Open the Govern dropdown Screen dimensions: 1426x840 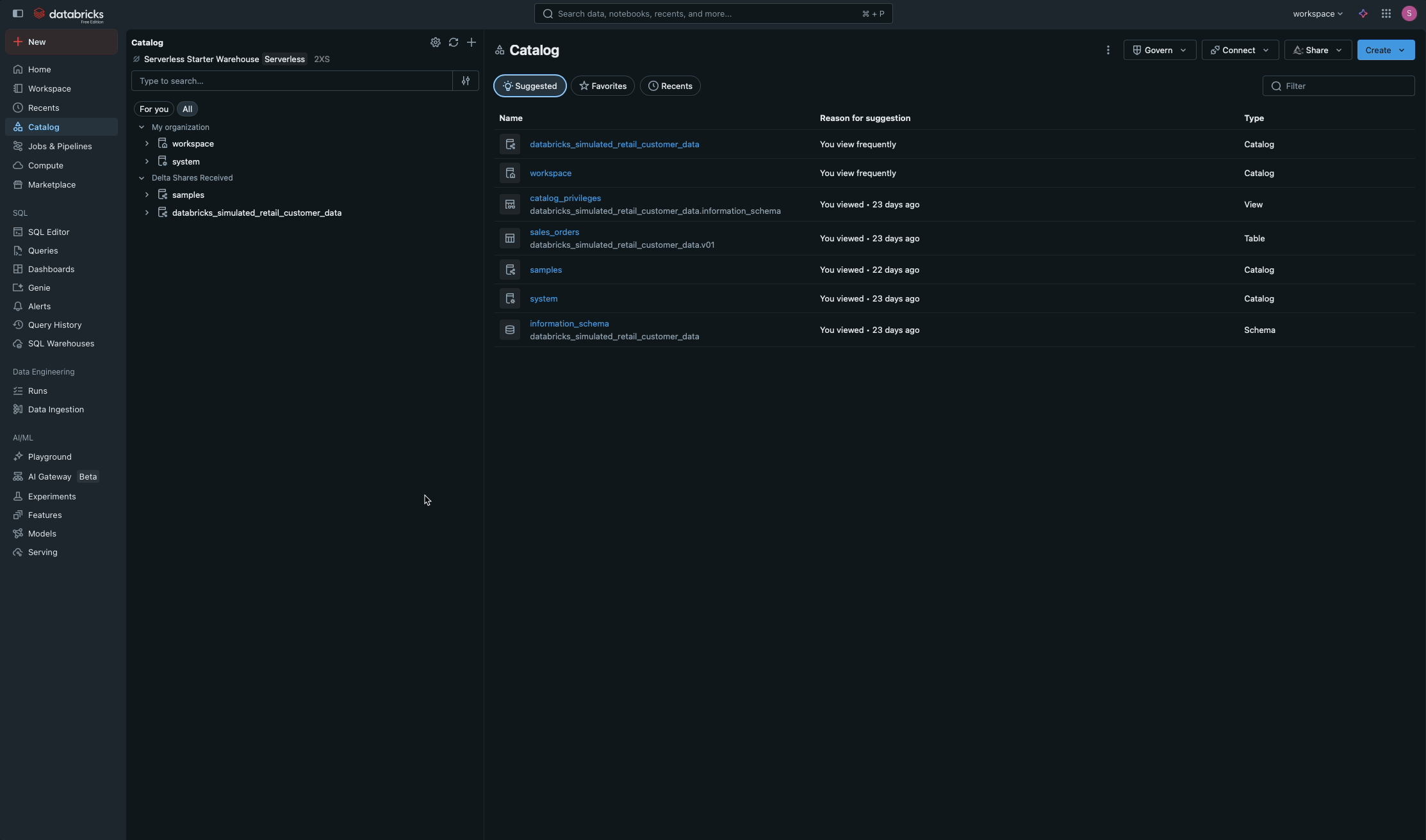point(1159,50)
